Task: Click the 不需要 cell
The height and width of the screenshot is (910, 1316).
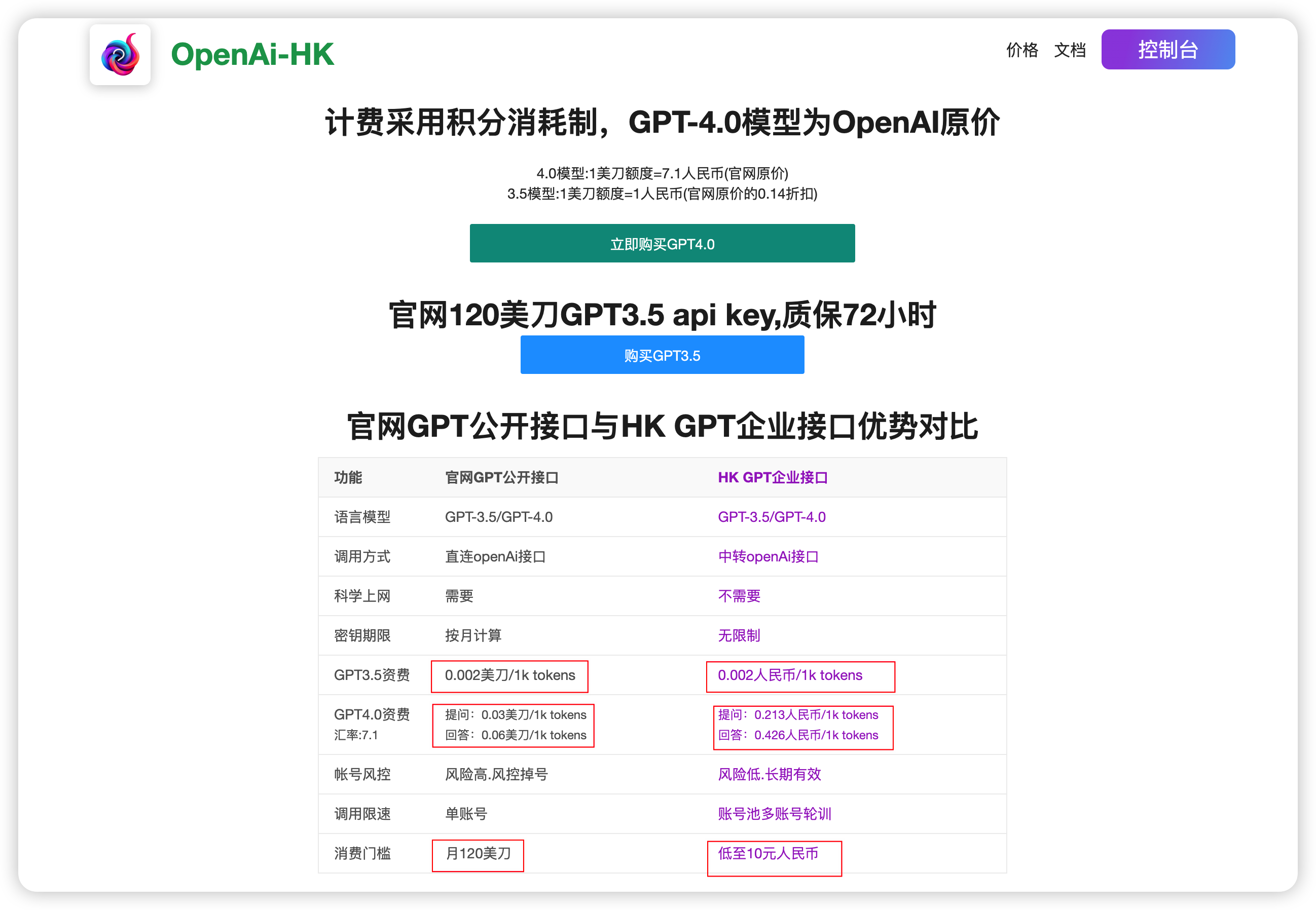Action: pyautogui.click(x=739, y=596)
